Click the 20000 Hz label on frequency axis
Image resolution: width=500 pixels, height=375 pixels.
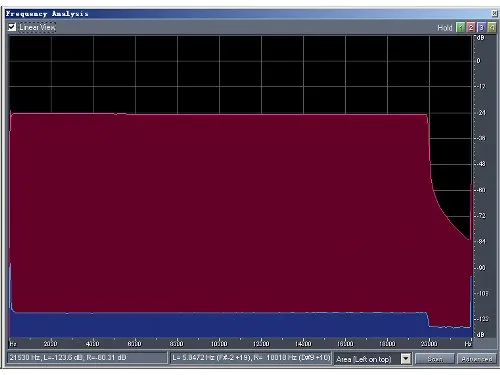point(429,343)
